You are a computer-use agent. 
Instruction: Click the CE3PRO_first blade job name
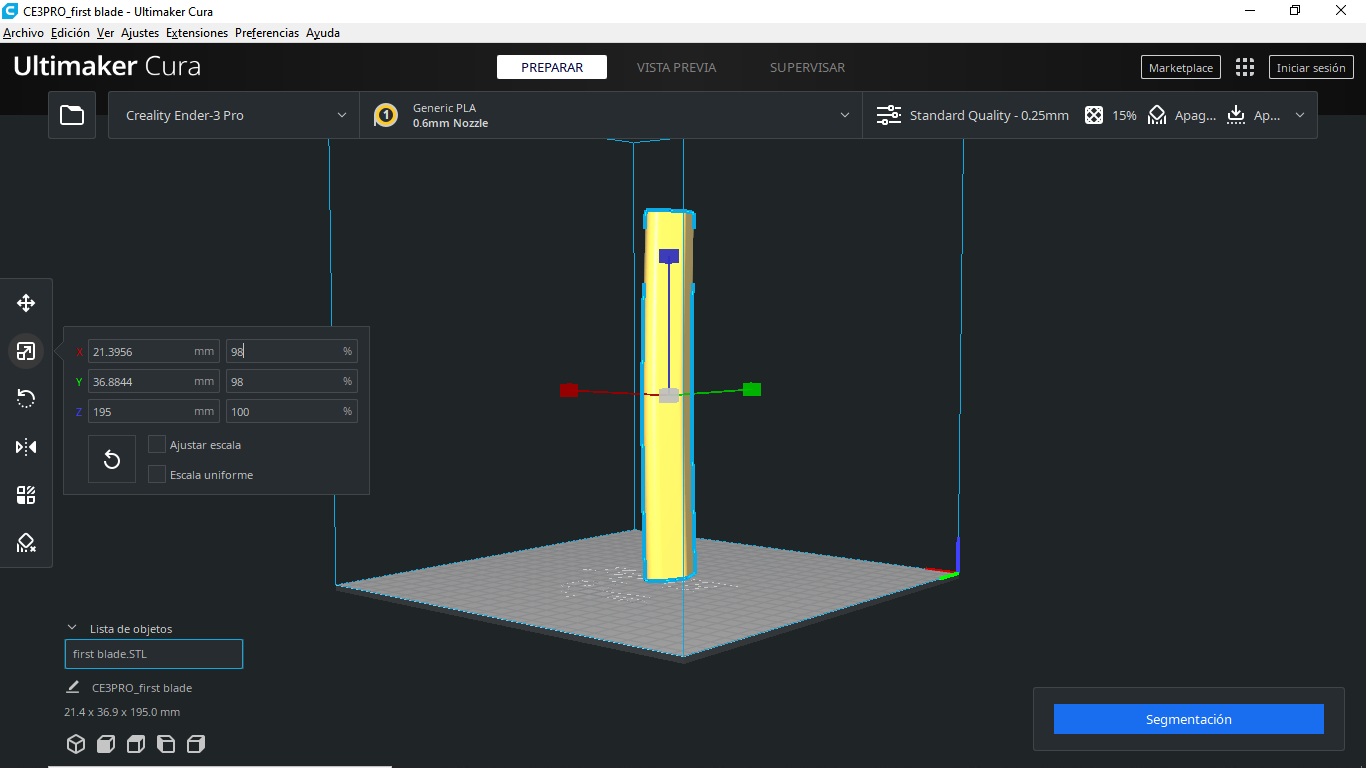tap(142, 688)
